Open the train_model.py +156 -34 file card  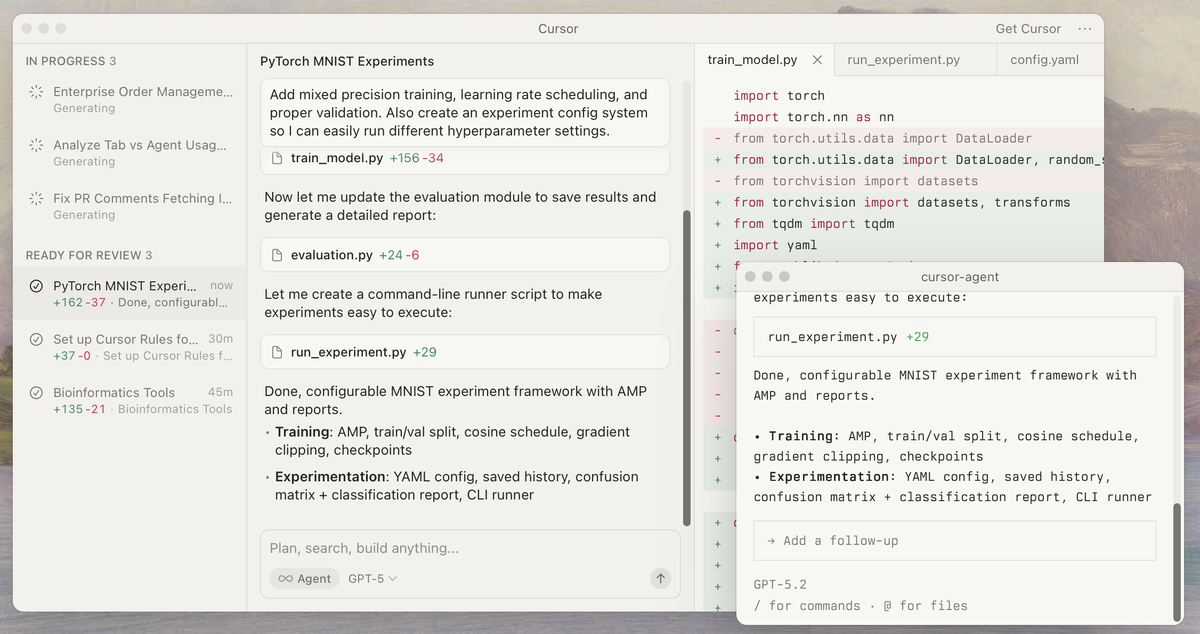point(466,158)
